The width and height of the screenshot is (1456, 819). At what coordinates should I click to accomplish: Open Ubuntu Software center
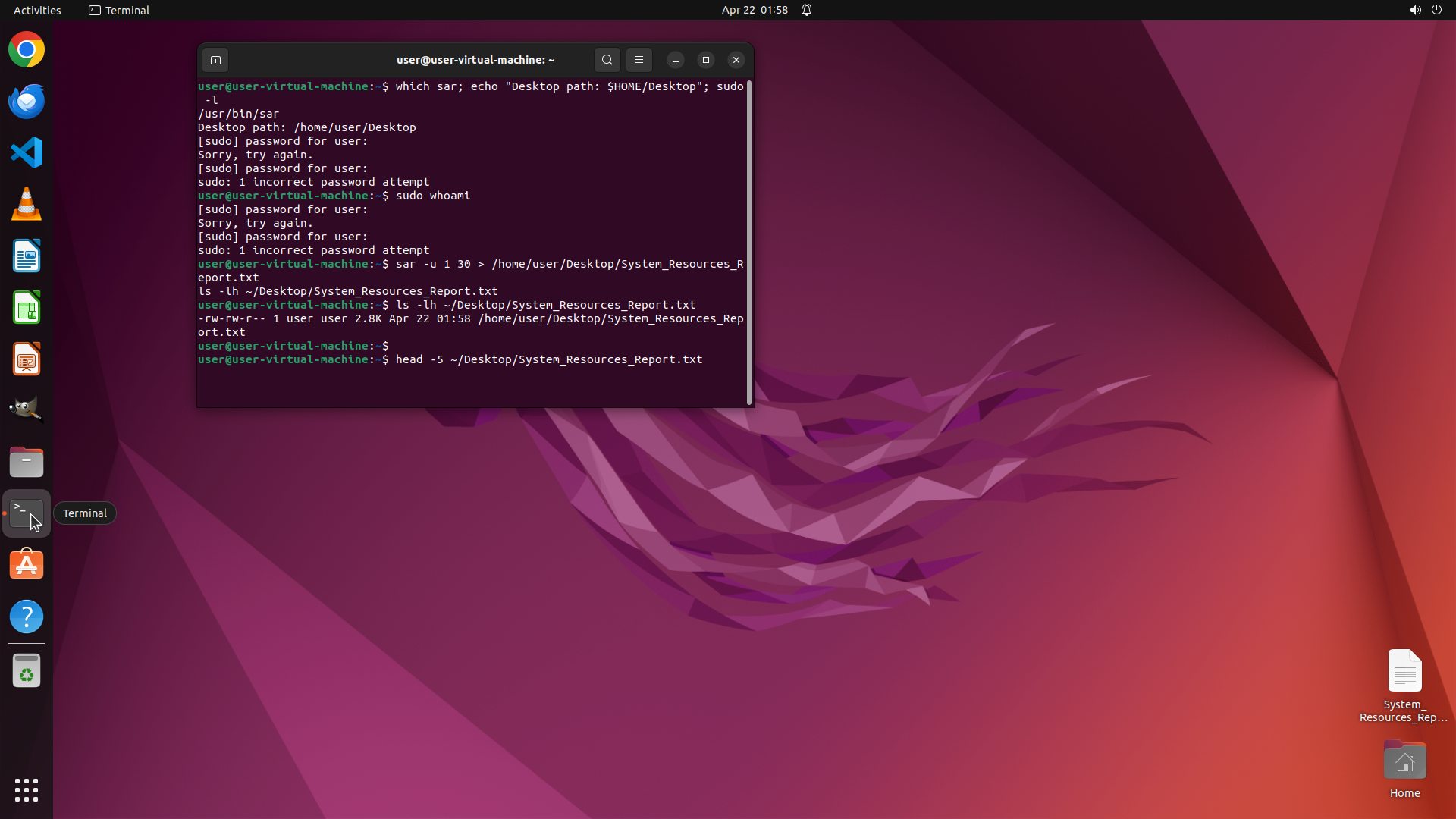pyautogui.click(x=27, y=565)
